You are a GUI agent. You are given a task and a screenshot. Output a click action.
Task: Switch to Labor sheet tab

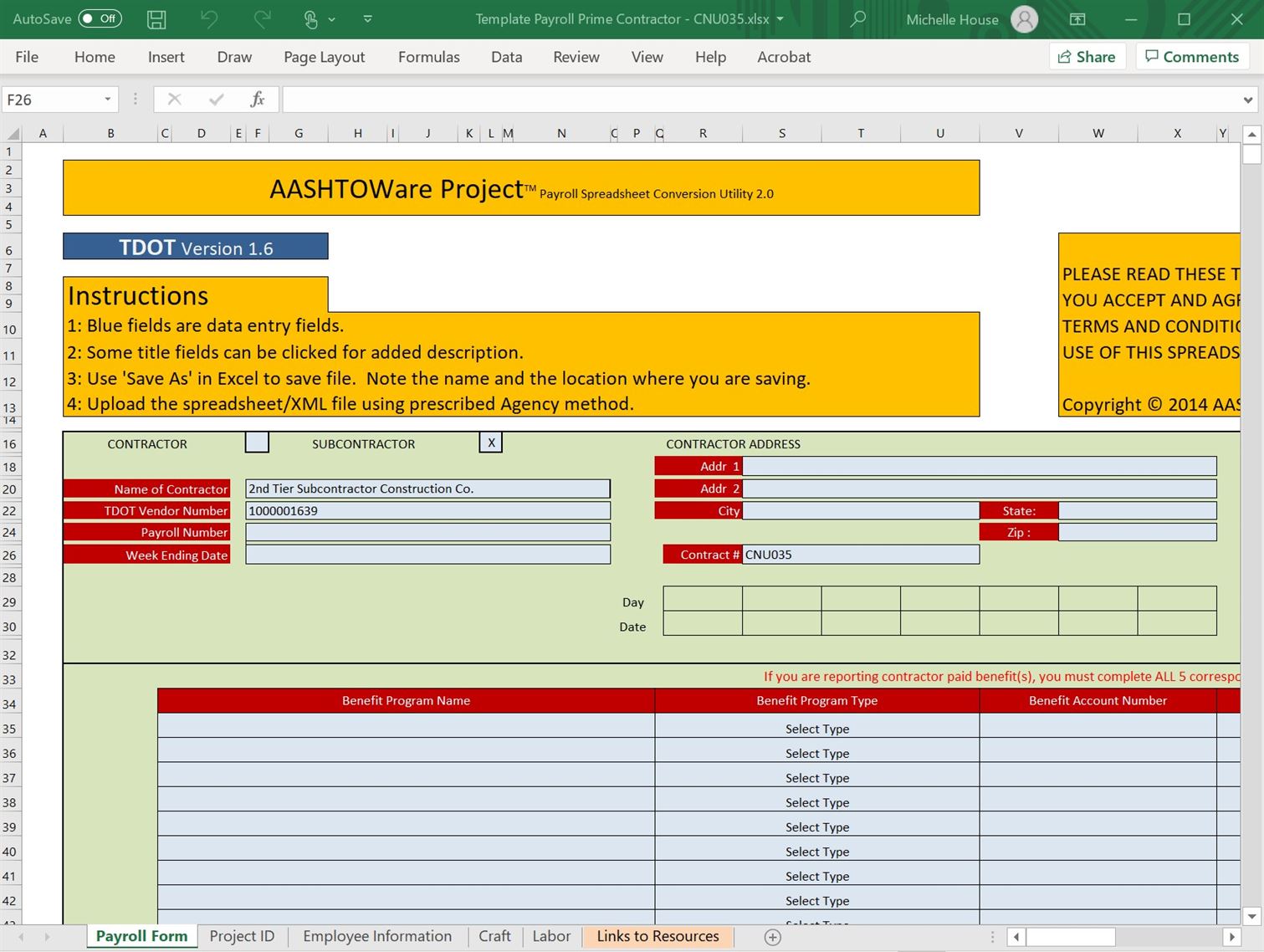[551, 936]
